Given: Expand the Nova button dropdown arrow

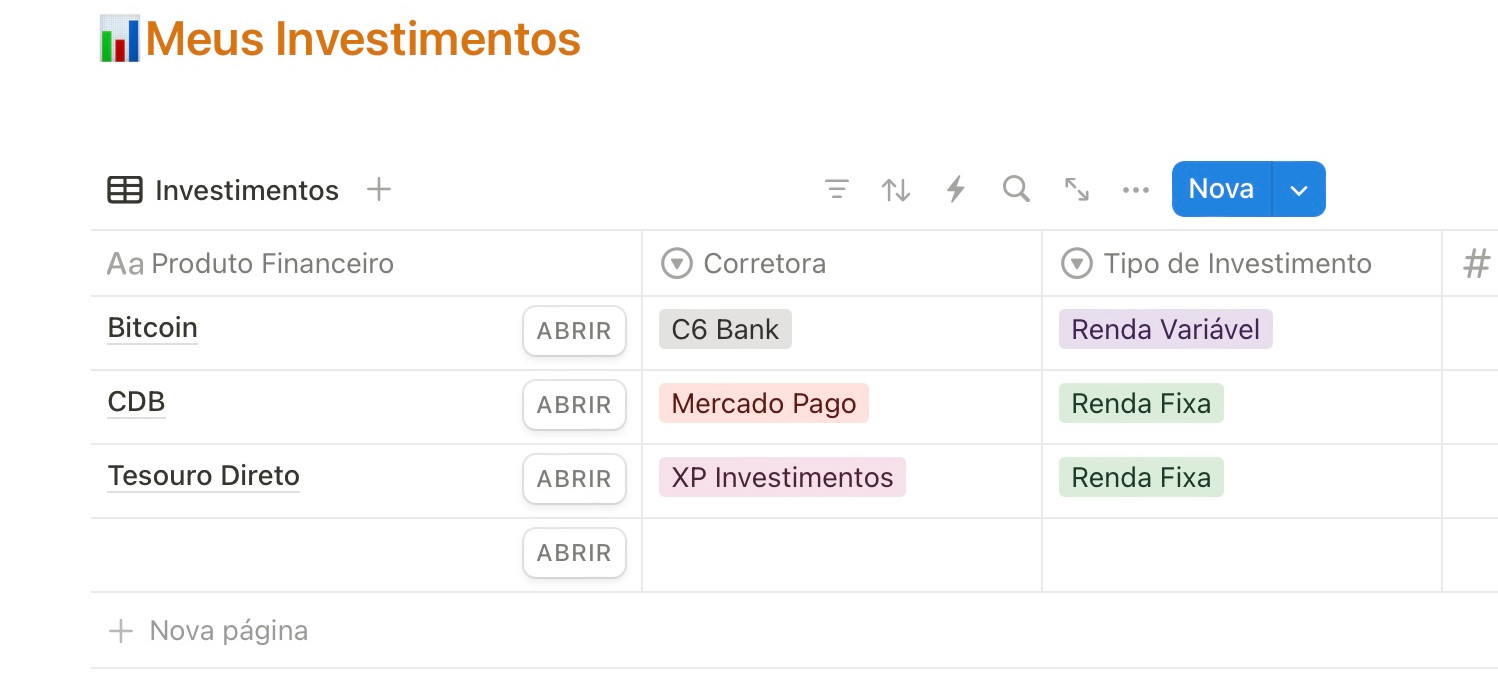Looking at the screenshot, I should click(x=1299, y=190).
